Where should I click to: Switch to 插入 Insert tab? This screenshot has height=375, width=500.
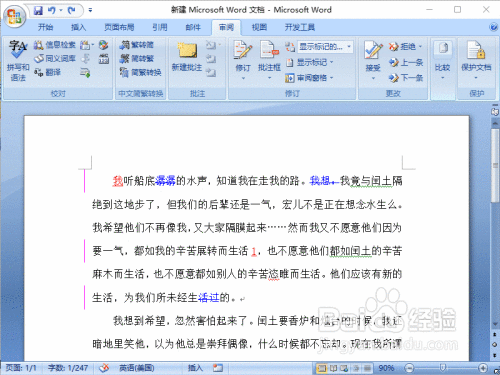[78, 27]
